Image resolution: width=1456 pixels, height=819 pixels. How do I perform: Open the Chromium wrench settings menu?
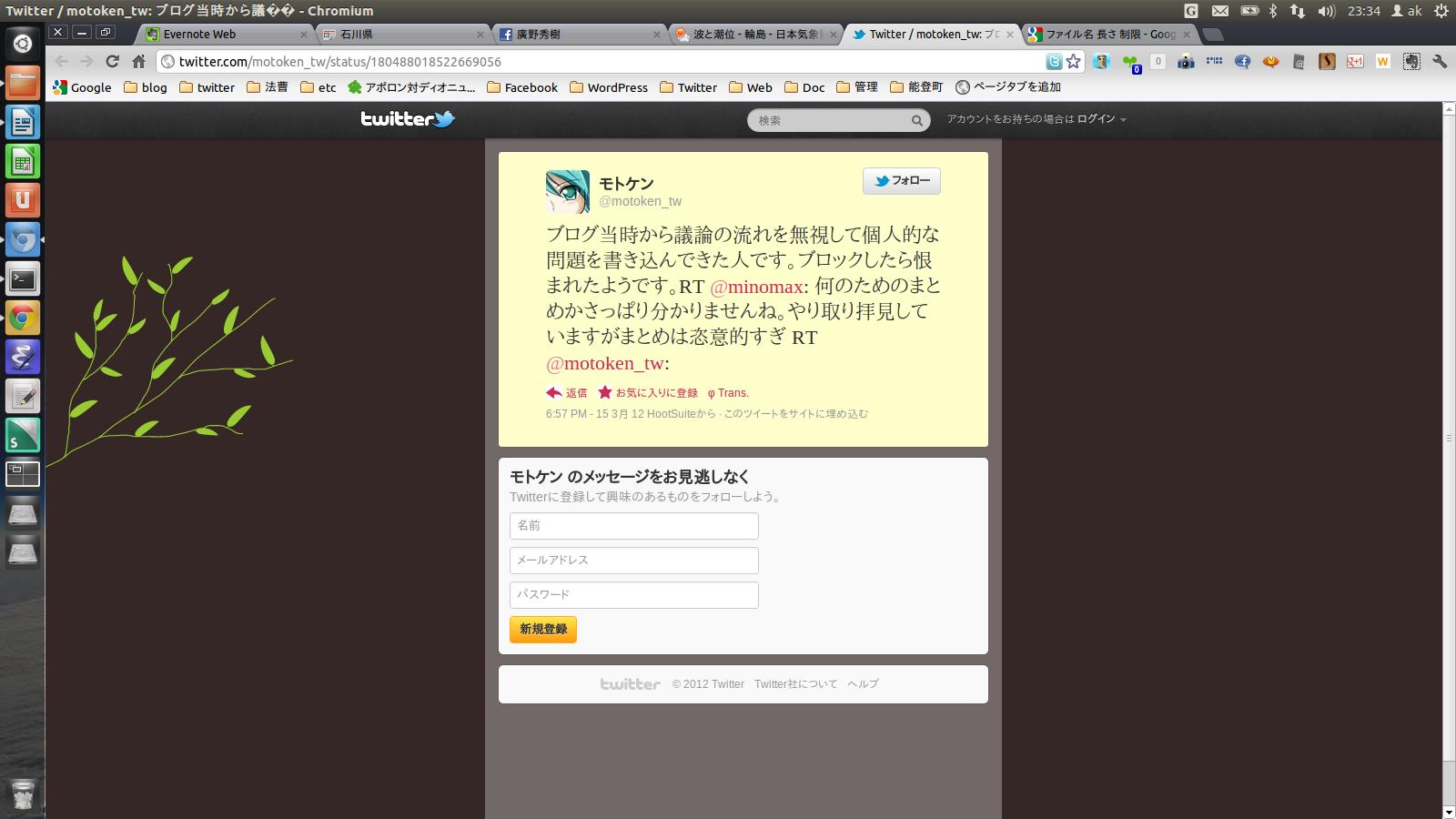pyautogui.click(x=1440, y=62)
